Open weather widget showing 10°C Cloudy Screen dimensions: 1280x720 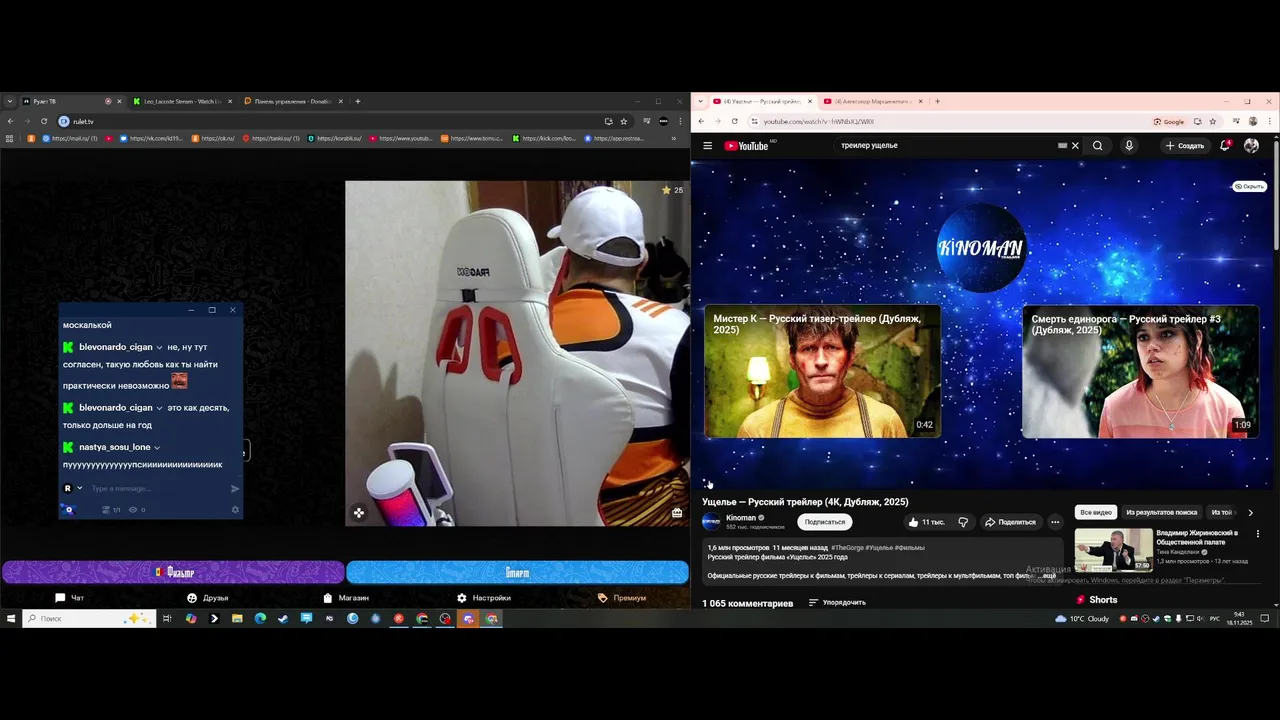click(x=1082, y=619)
